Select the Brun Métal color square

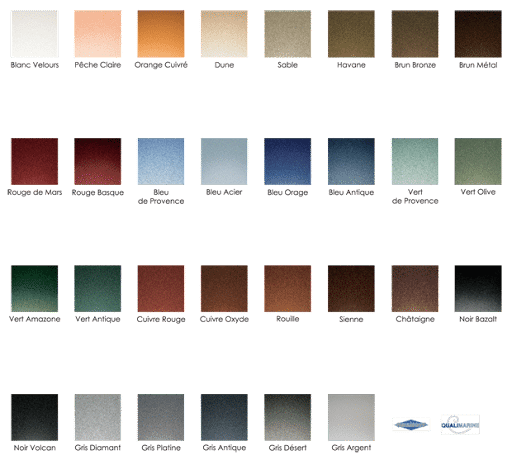(478, 34)
